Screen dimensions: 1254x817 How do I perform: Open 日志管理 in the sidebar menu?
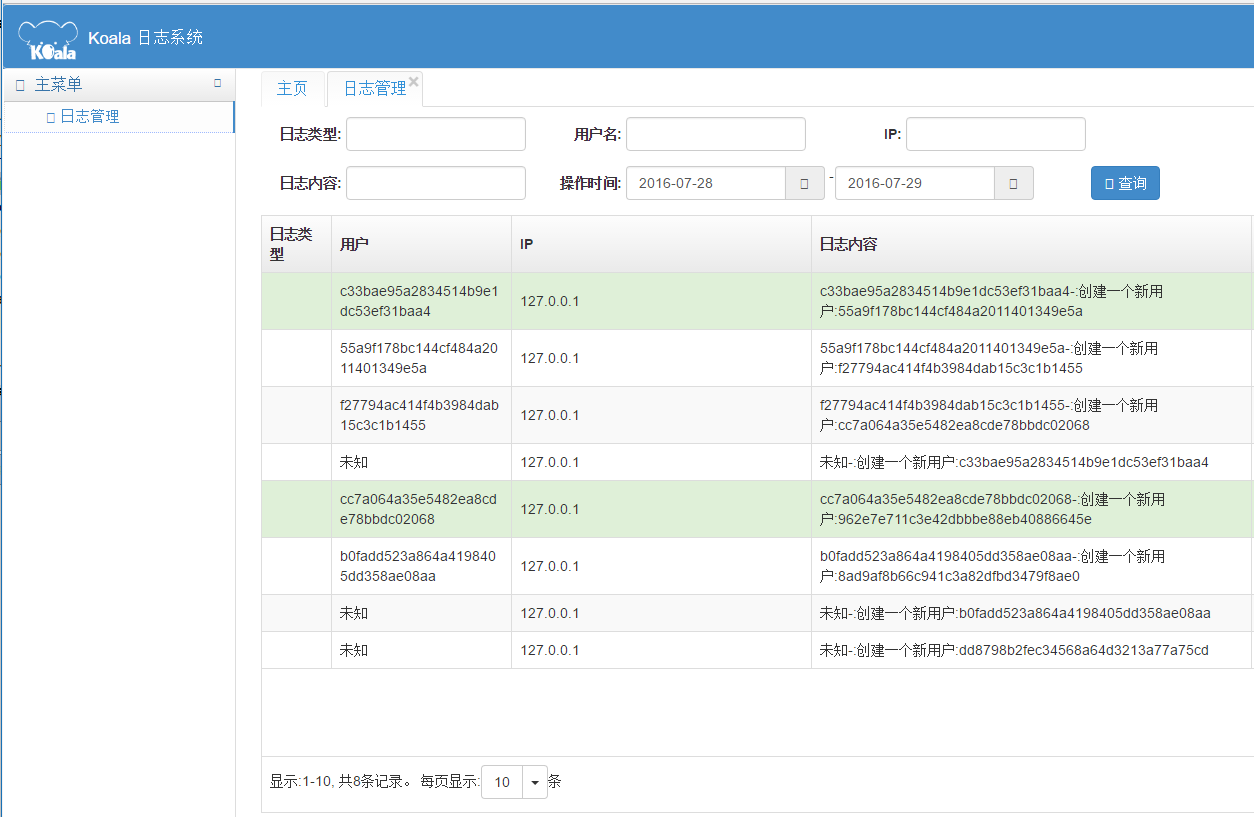pyautogui.click(x=89, y=117)
